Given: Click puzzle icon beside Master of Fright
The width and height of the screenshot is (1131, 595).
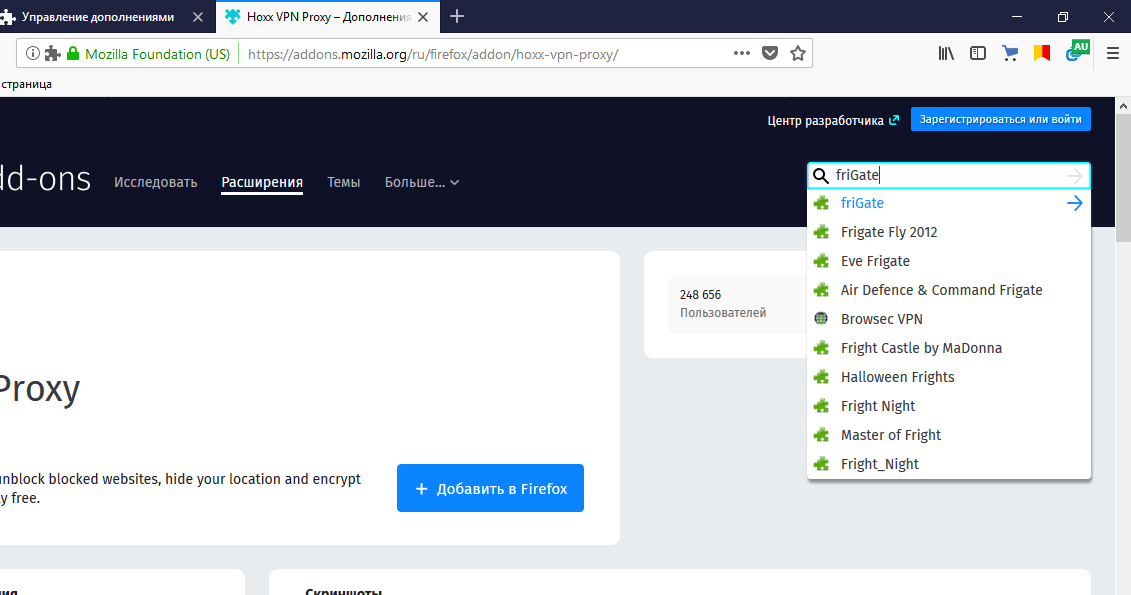Looking at the screenshot, I should 821,435.
